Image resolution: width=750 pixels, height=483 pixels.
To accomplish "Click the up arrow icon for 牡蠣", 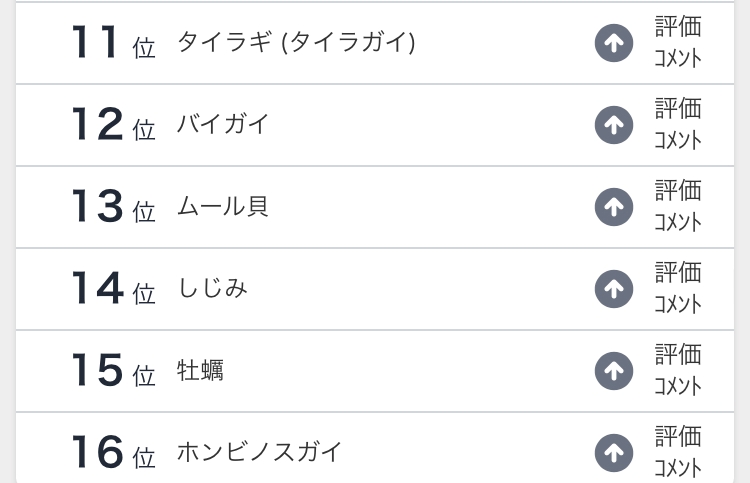I will tap(614, 371).
